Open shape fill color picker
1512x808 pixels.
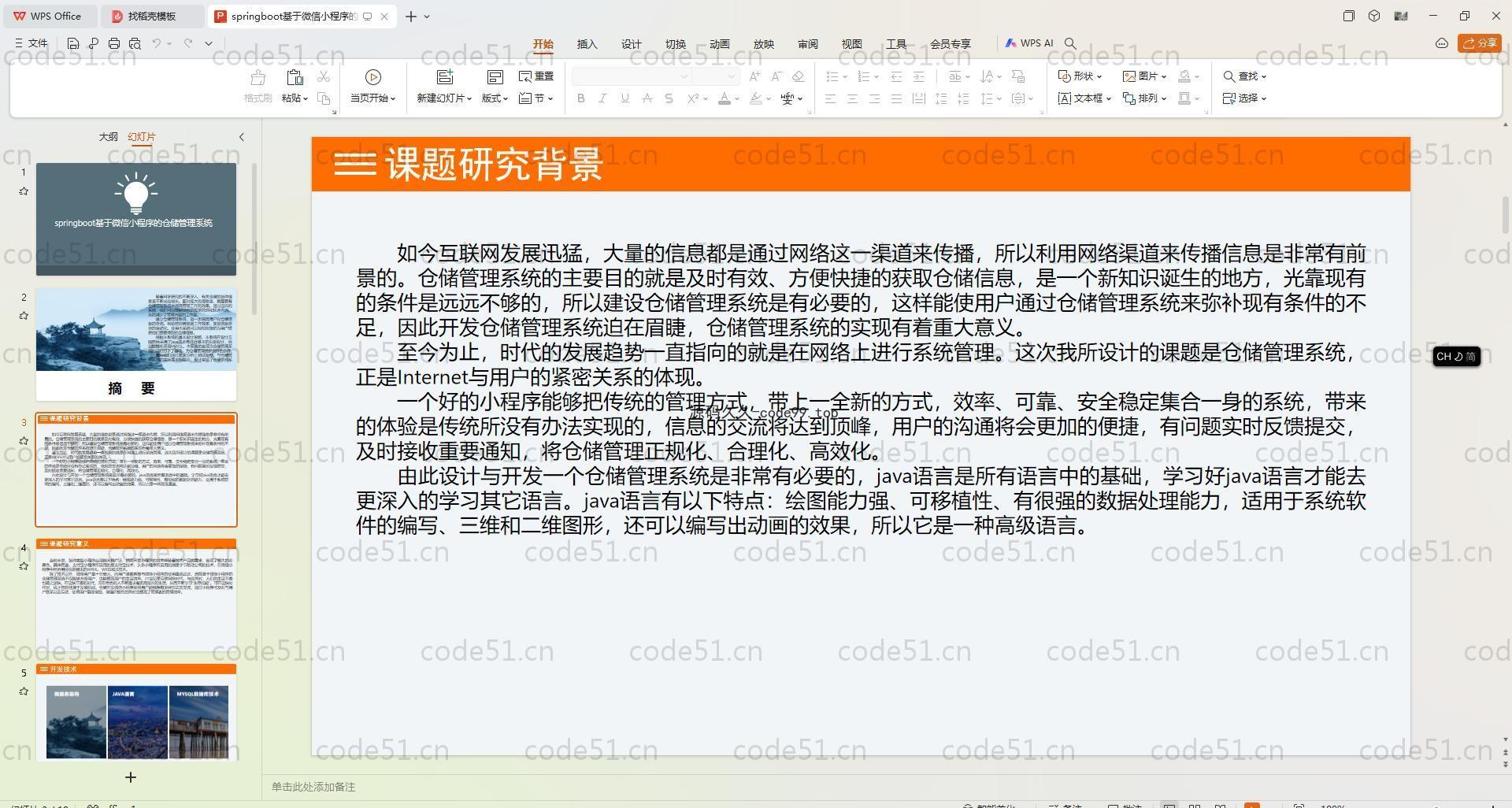pyautogui.click(x=1184, y=76)
